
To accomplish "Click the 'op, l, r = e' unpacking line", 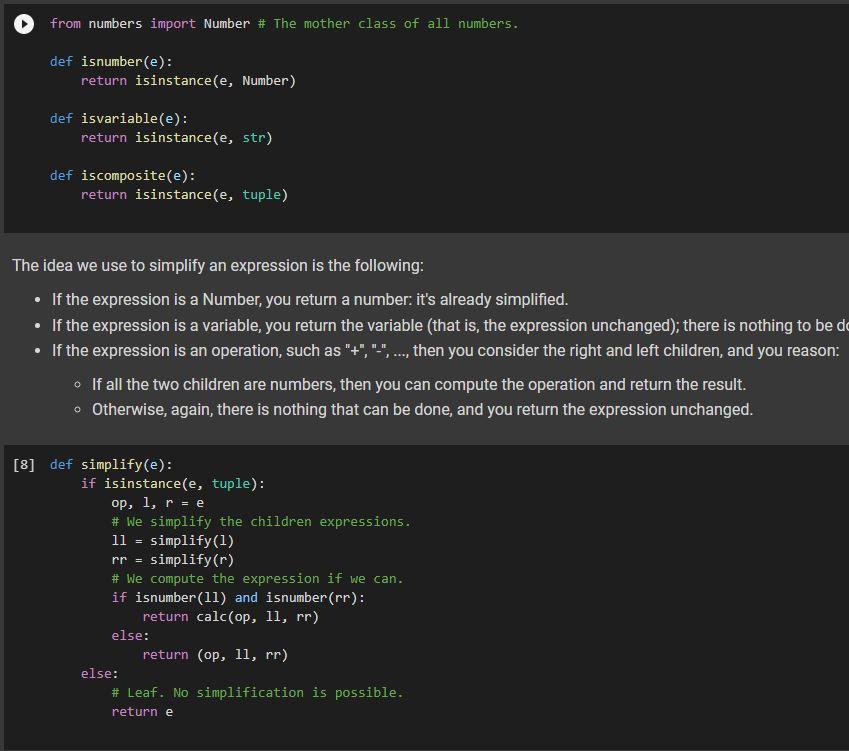I will coord(156,502).
